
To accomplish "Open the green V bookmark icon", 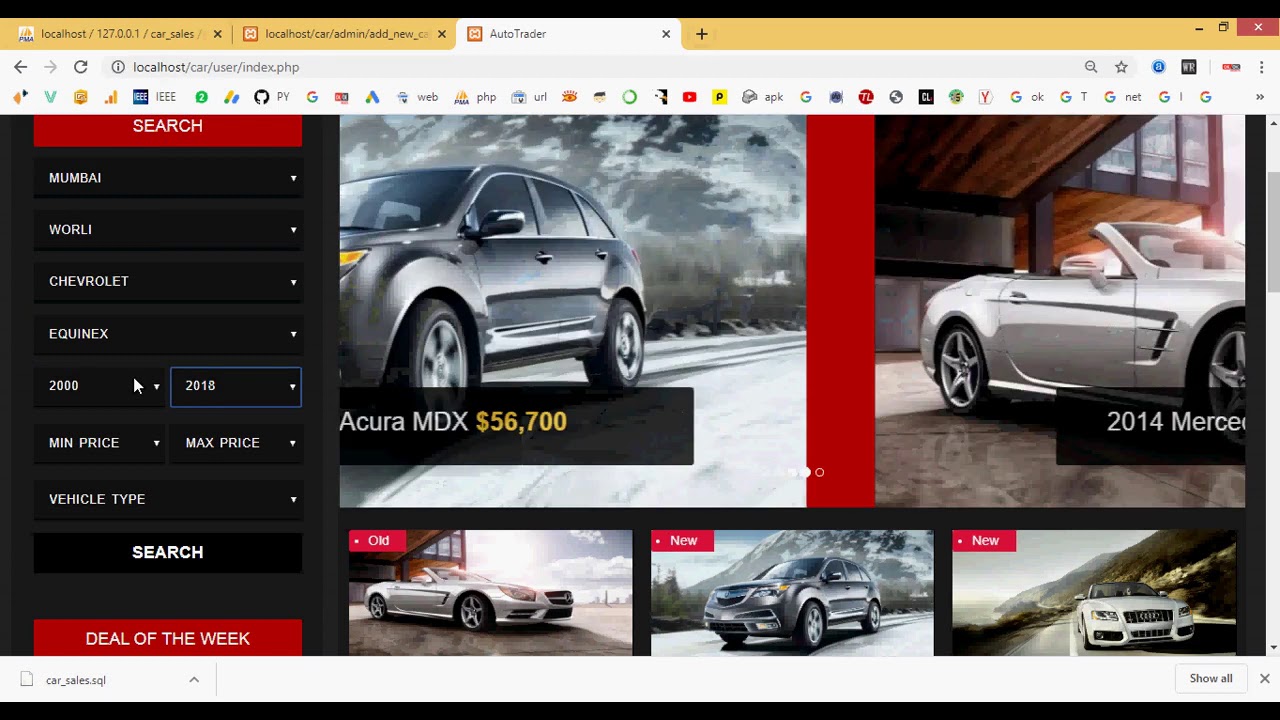I will tap(51, 97).
